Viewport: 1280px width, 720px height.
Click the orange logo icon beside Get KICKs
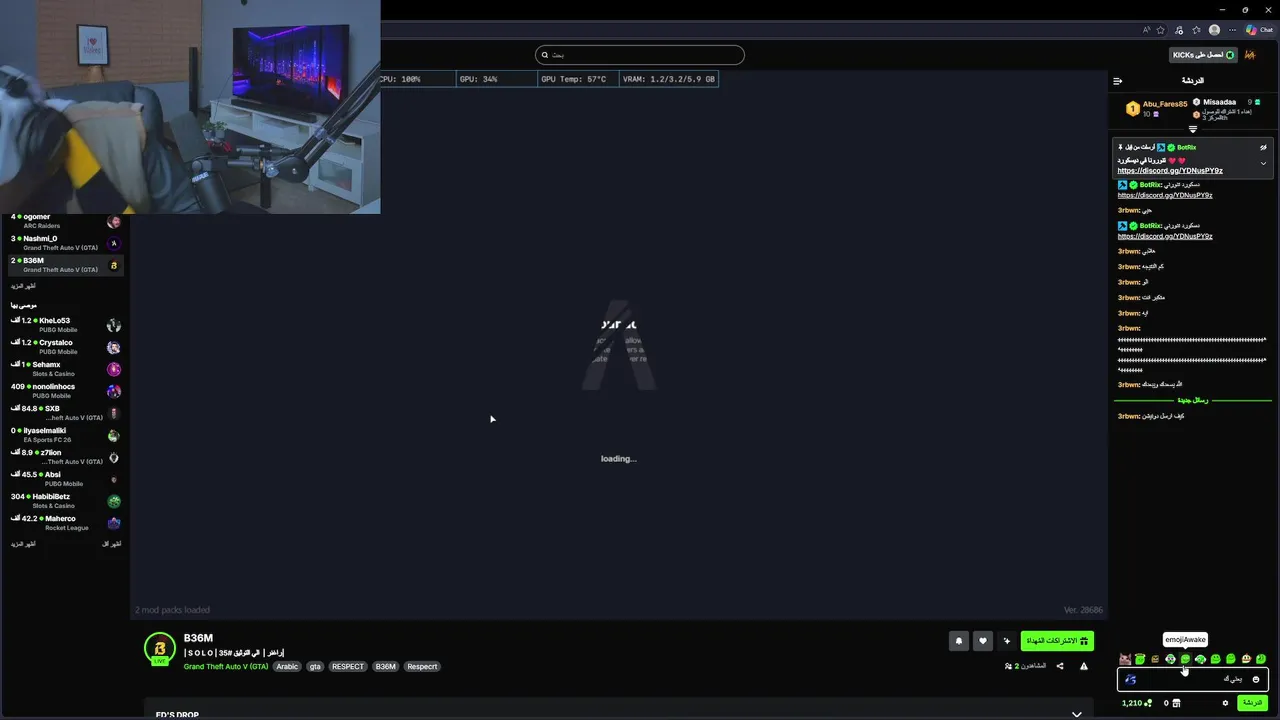click(x=1250, y=55)
